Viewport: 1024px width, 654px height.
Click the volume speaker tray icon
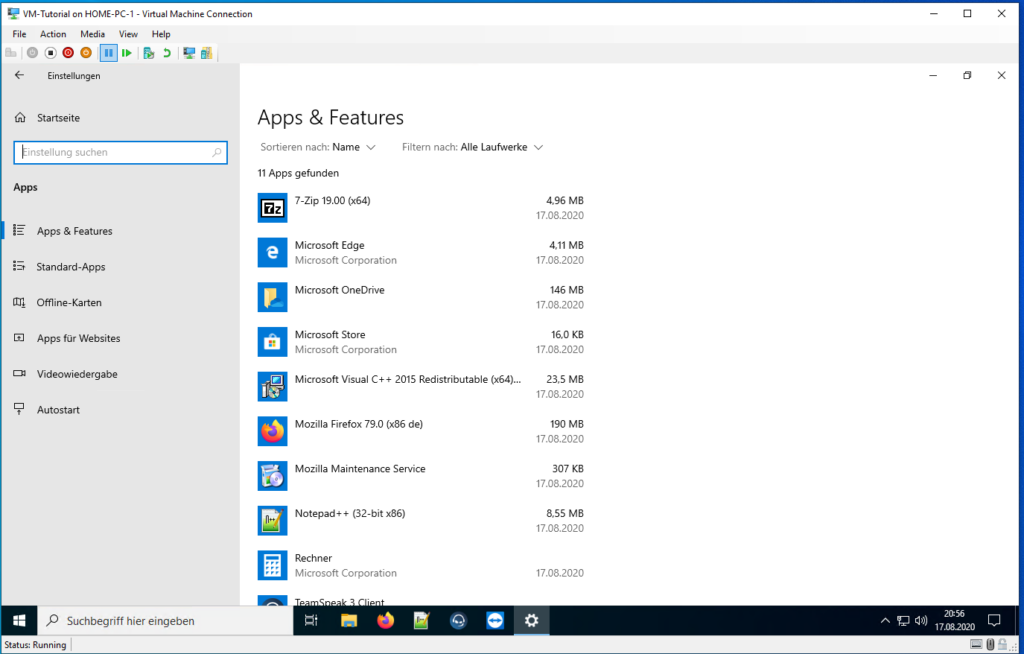pos(921,621)
